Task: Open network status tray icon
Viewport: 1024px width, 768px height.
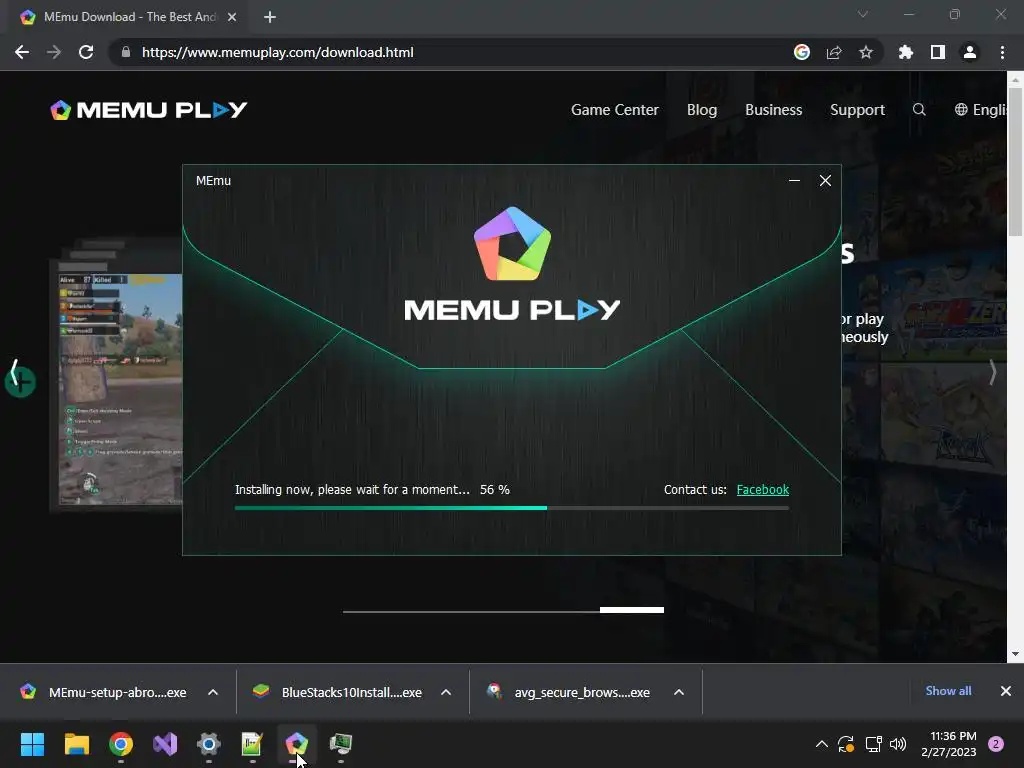Action: (873, 744)
